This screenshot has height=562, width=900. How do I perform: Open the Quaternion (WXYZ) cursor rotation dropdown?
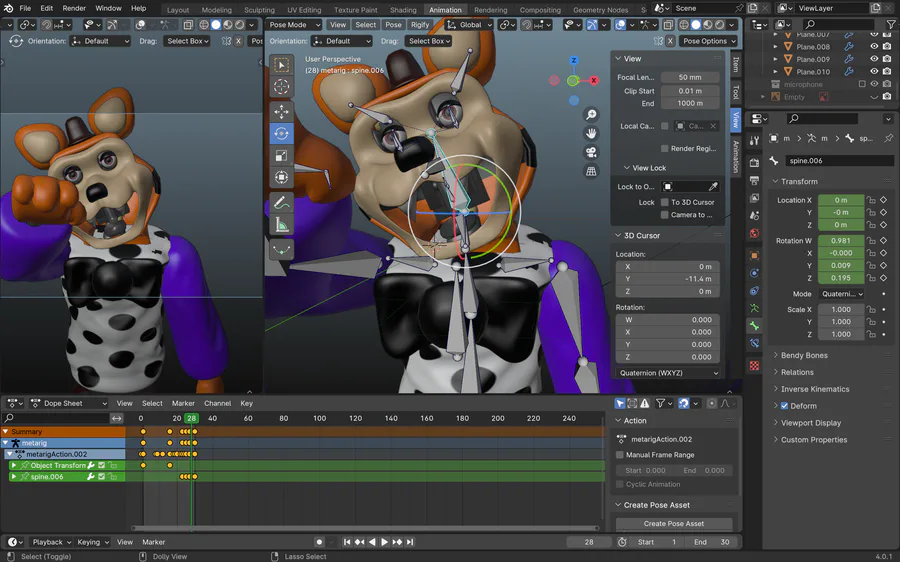pos(669,373)
